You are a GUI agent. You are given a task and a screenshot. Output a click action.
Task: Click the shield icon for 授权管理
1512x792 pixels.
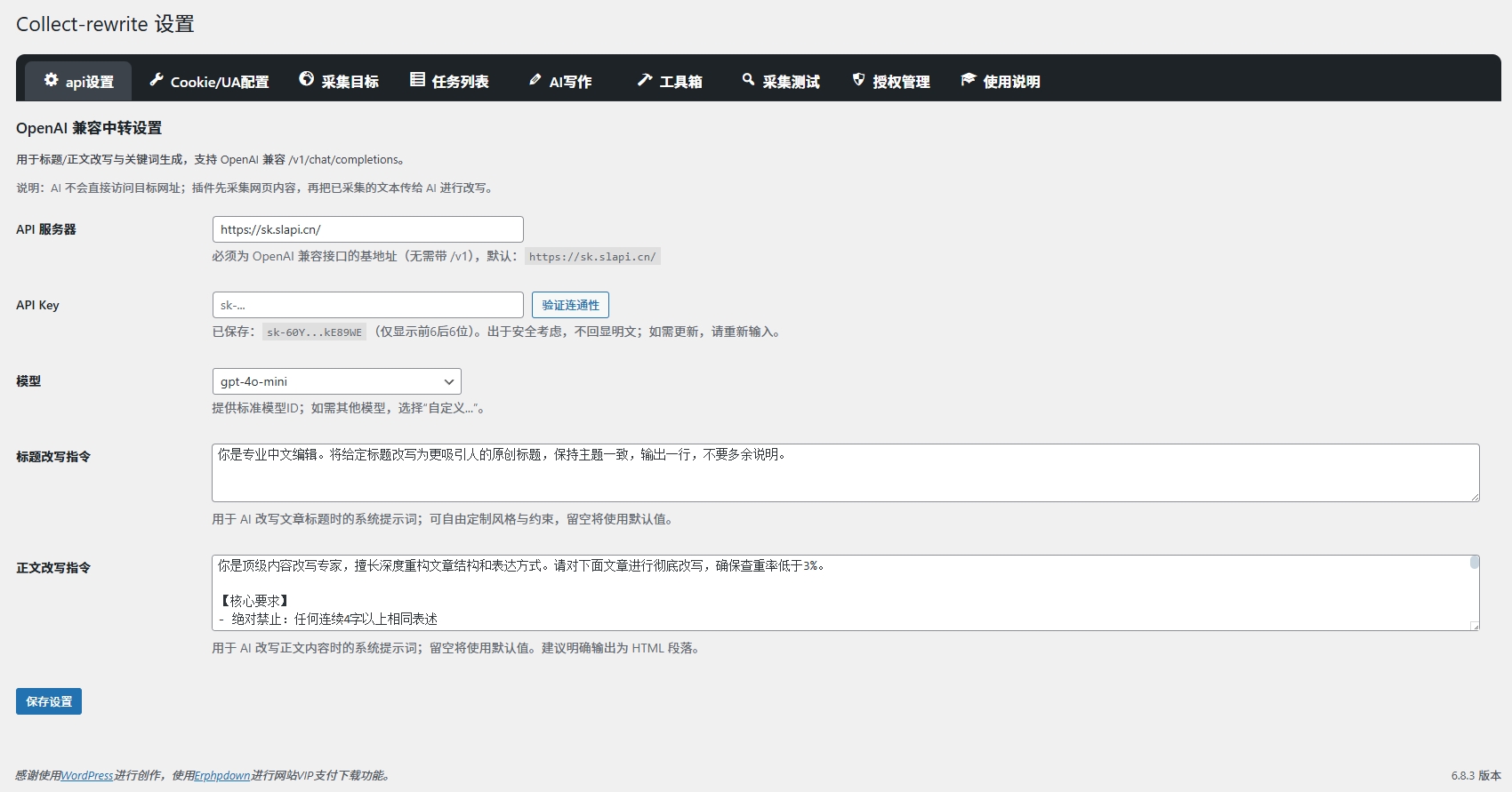tap(858, 80)
